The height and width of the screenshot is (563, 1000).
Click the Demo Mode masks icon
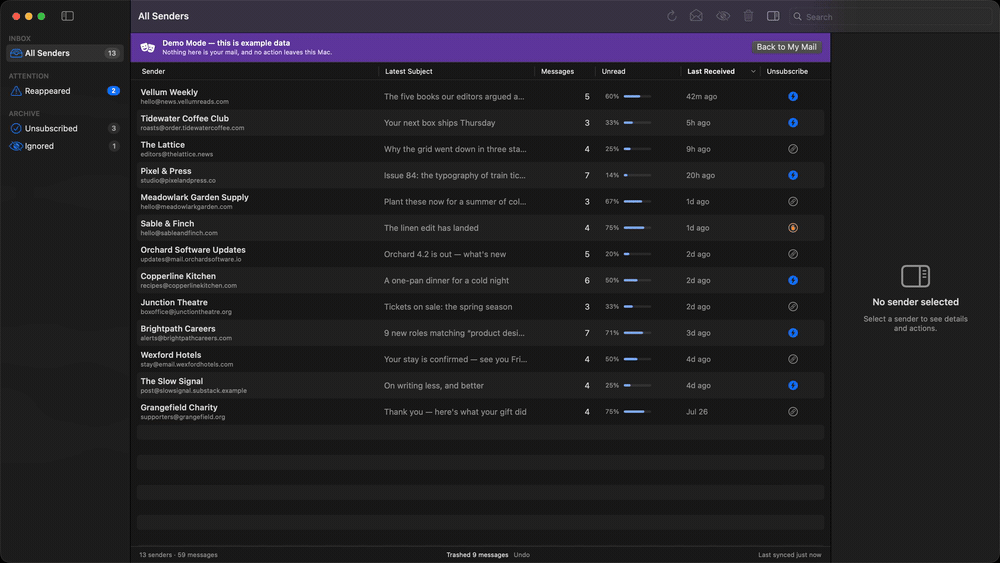pyautogui.click(x=148, y=47)
